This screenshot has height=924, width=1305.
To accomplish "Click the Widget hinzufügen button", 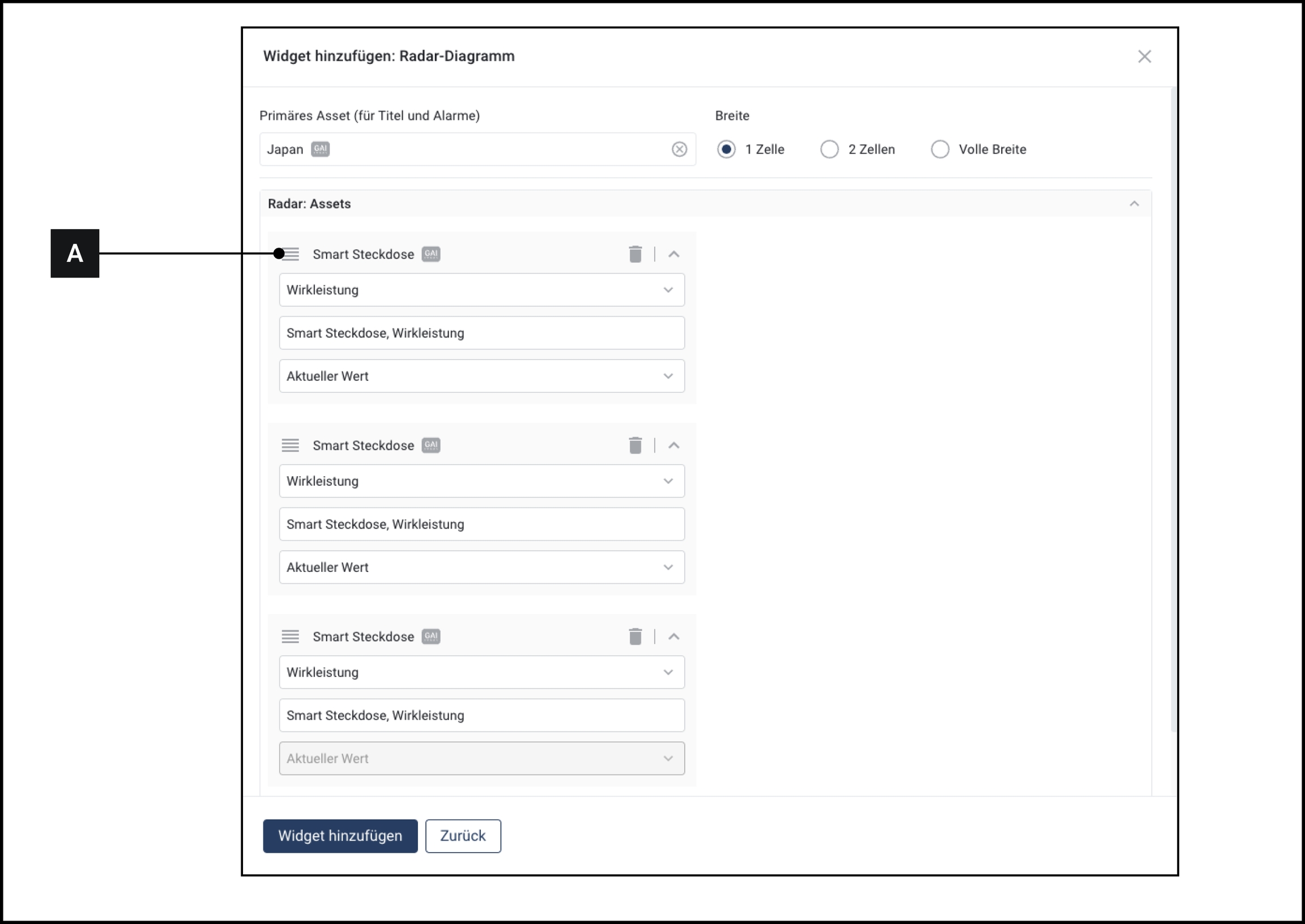I will pyautogui.click(x=340, y=836).
